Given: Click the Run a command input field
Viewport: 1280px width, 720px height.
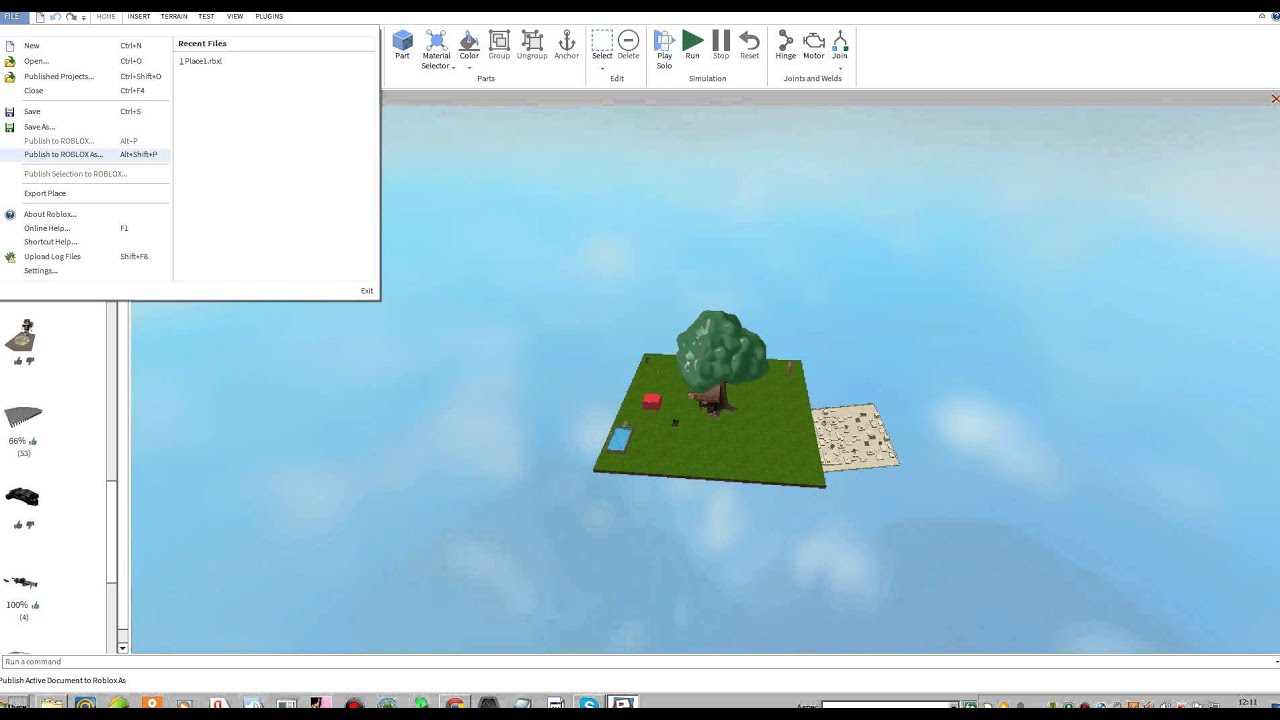Looking at the screenshot, I should point(640,661).
